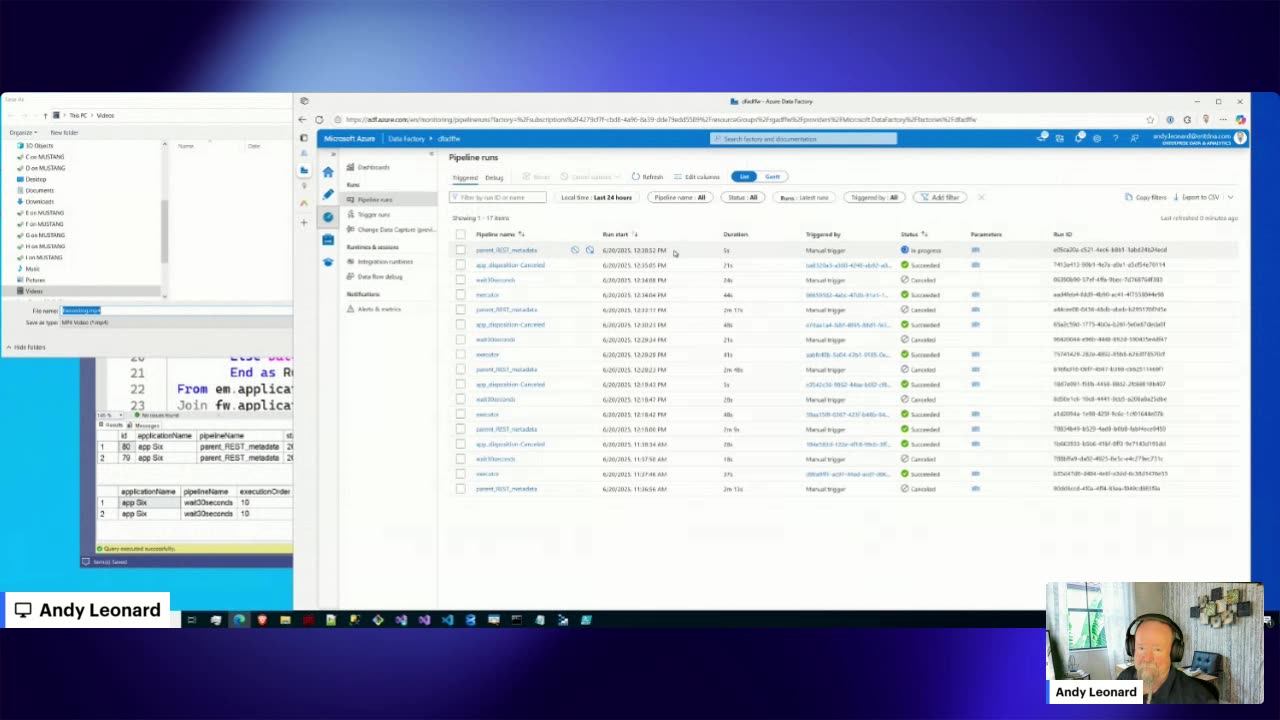
Task: Open Local time Last 24 hours filter
Action: 596,198
